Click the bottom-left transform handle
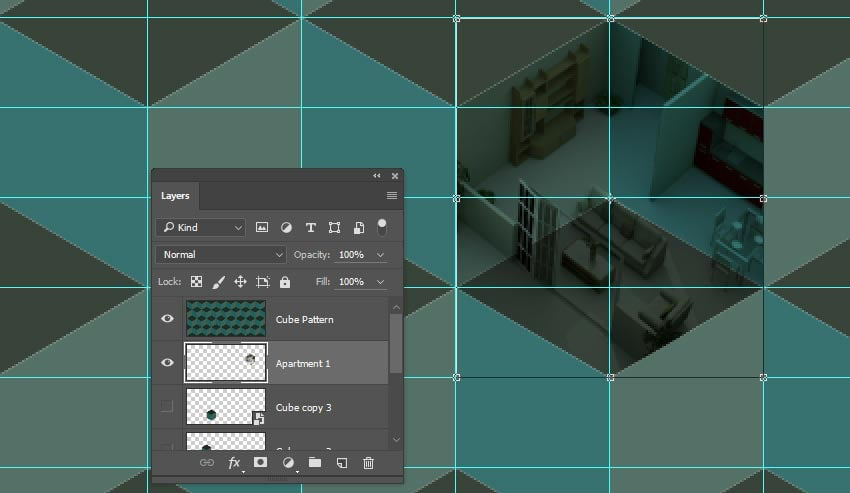The height and width of the screenshot is (493, 850). 456,377
